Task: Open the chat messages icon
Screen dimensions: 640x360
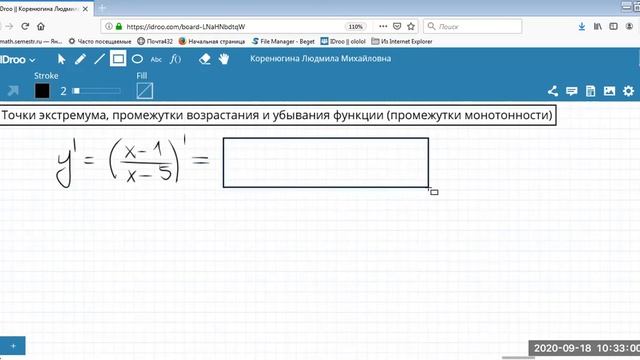Action: [571, 91]
